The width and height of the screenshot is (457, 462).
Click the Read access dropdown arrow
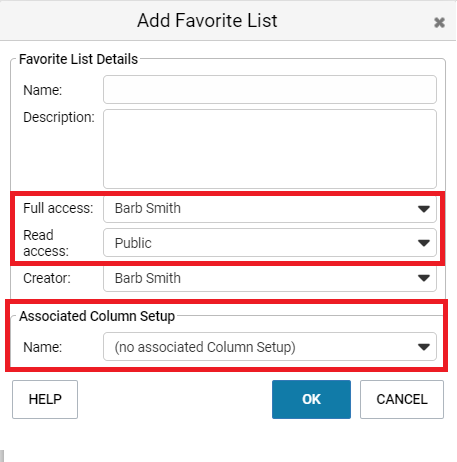[424, 243]
